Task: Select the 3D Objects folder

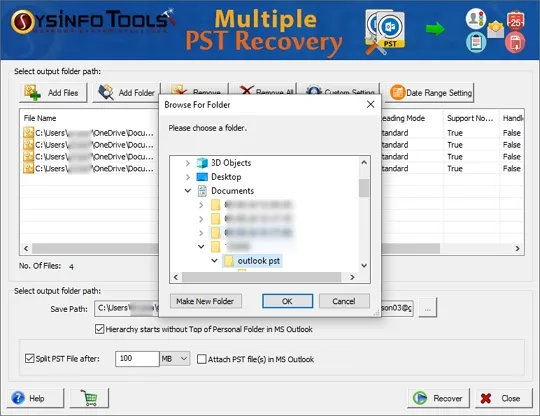Action: [231, 163]
